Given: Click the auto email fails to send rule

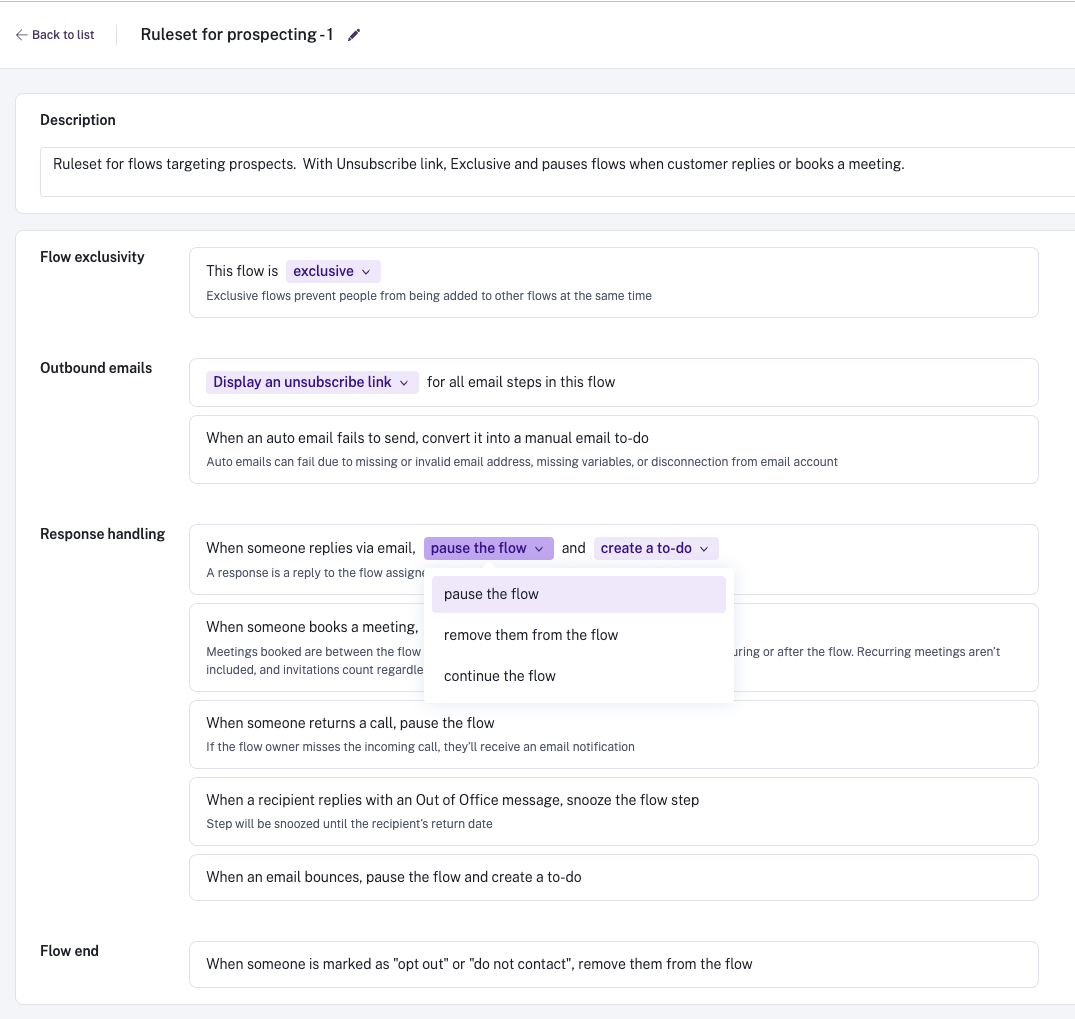Looking at the screenshot, I should tap(614, 450).
